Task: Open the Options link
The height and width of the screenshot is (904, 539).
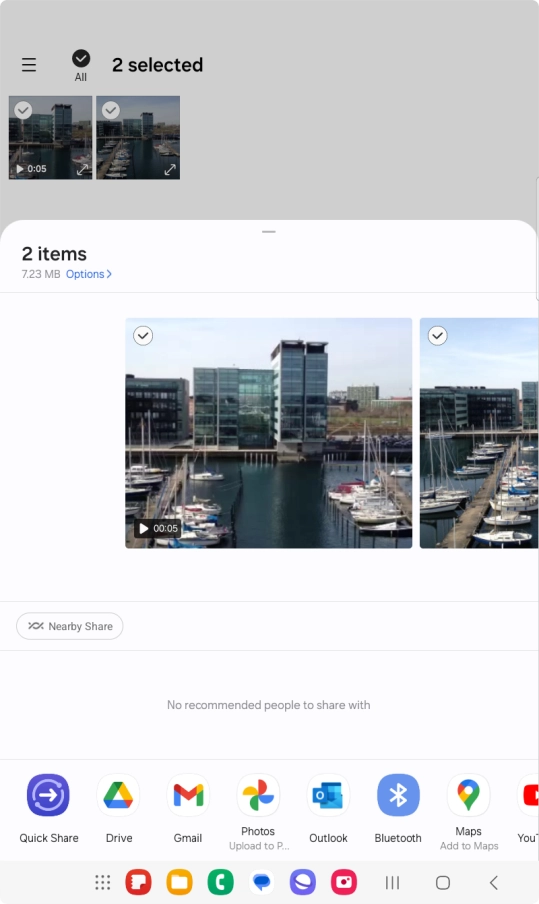Action: point(89,274)
